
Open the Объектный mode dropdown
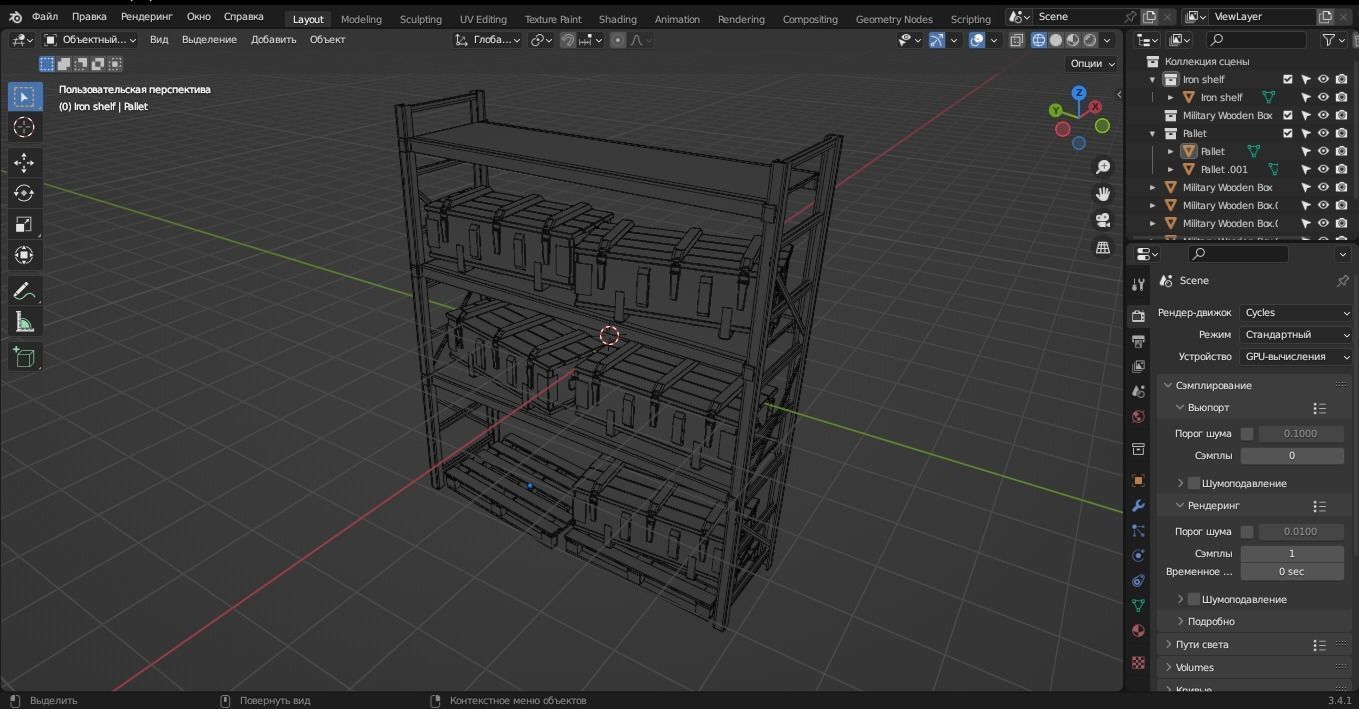(x=89, y=40)
